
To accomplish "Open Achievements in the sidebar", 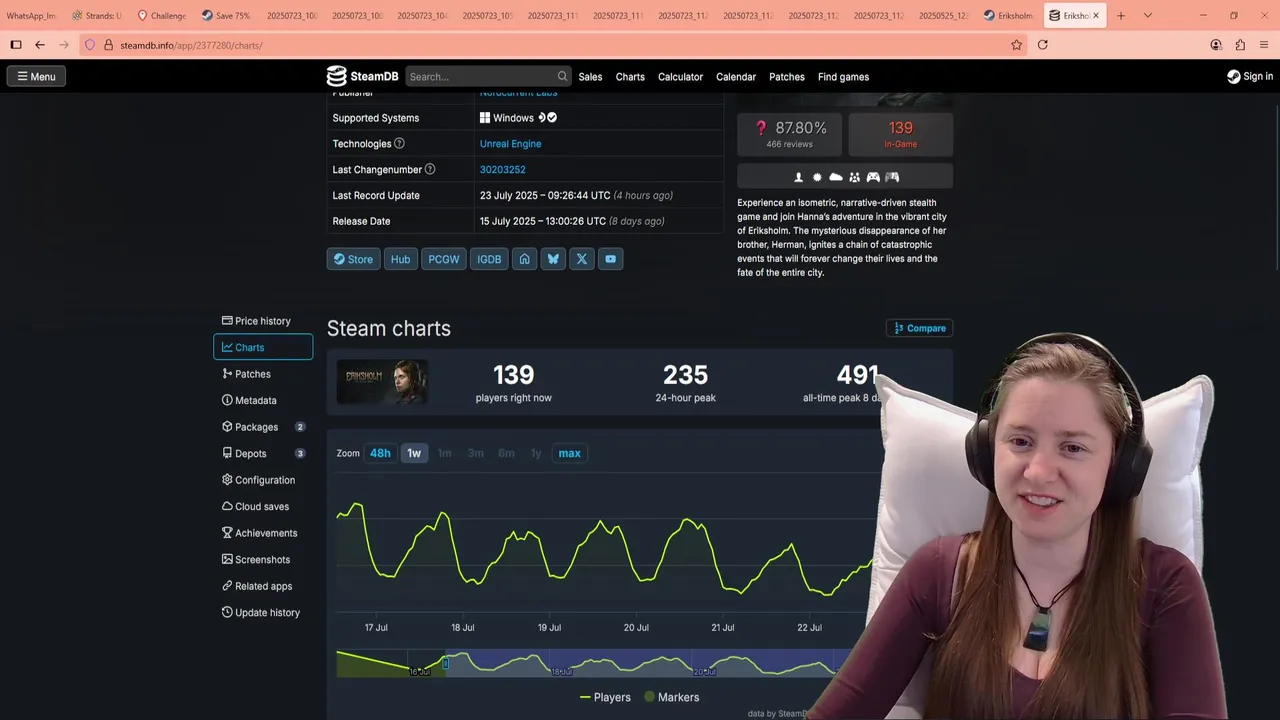I will [x=263, y=533].
